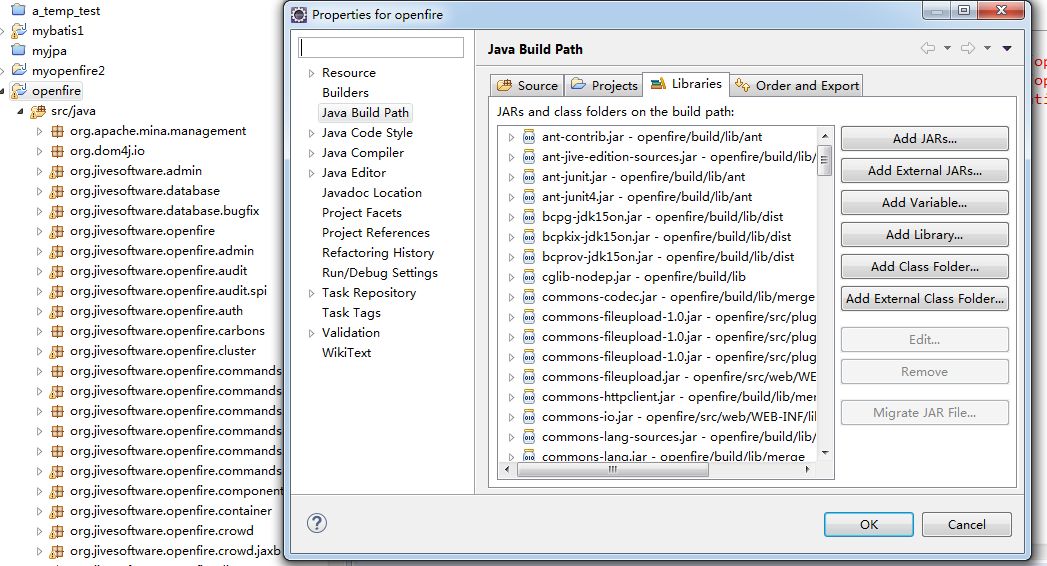Image resolution: width=1047 pixels, height=566 pixels.
Task: Open Javadoc Location properties page
Action: 372,193
